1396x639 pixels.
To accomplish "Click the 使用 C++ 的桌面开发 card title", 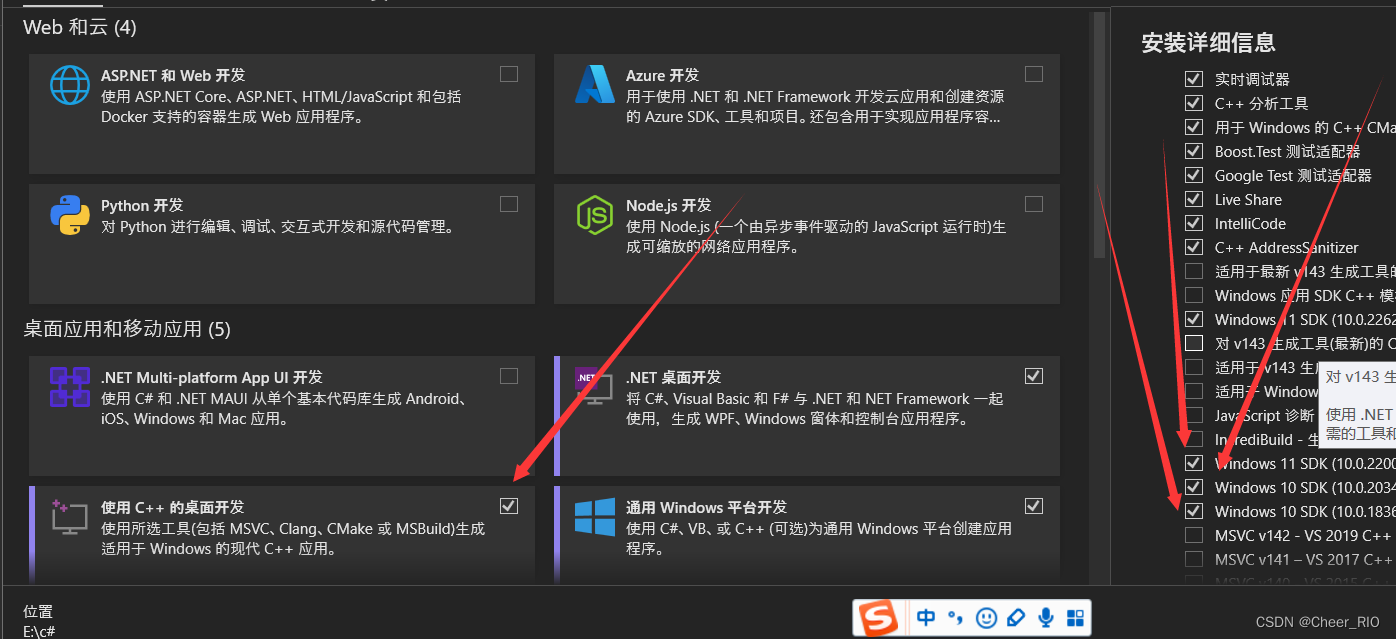I will click(173, 507).
